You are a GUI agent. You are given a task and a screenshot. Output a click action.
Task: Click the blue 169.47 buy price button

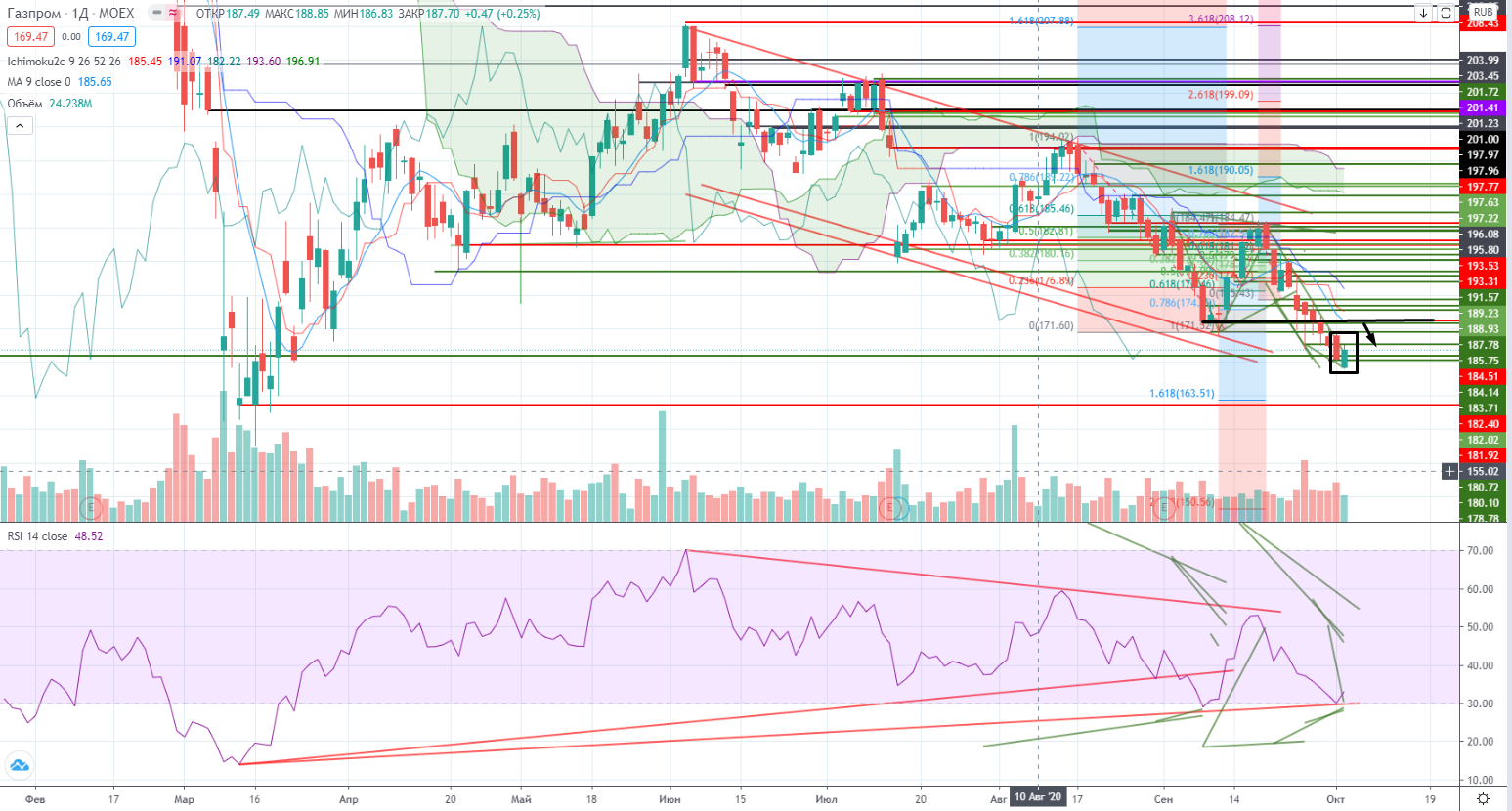[111, 37]
